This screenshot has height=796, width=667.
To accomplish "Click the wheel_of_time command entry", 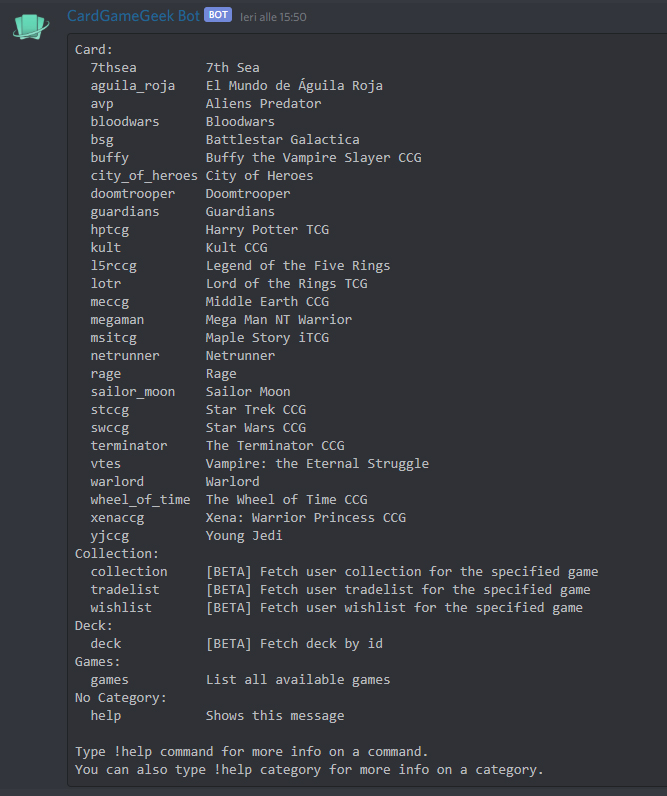I will click(x=141, y=500).
